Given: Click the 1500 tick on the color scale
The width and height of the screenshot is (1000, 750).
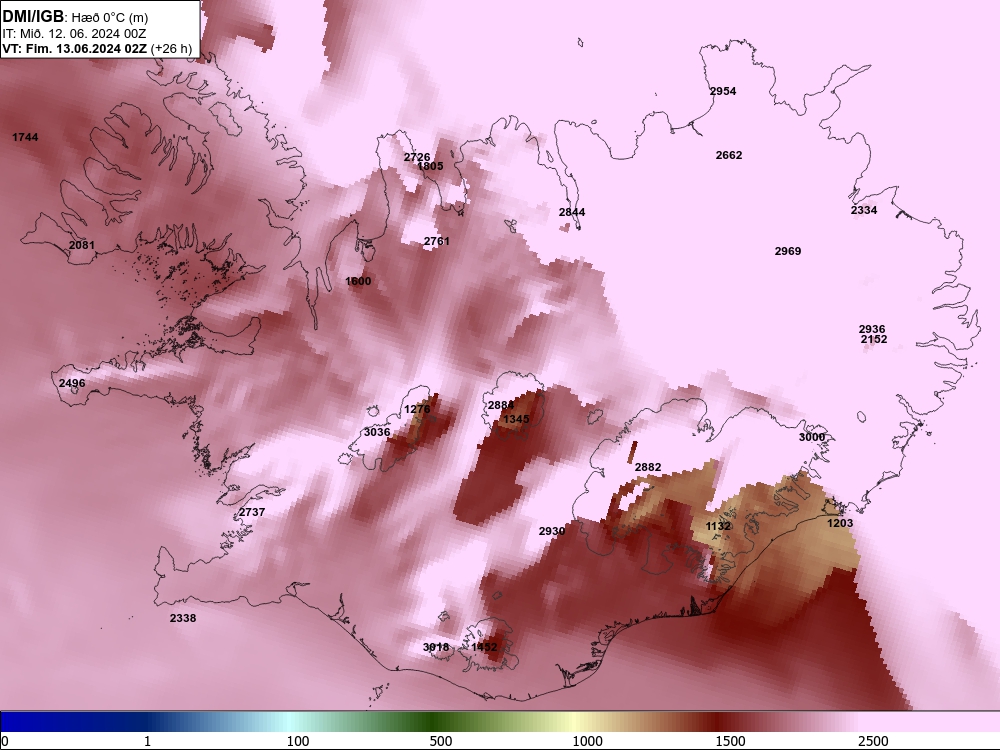Looking at the screenshot, I should 730,741.
